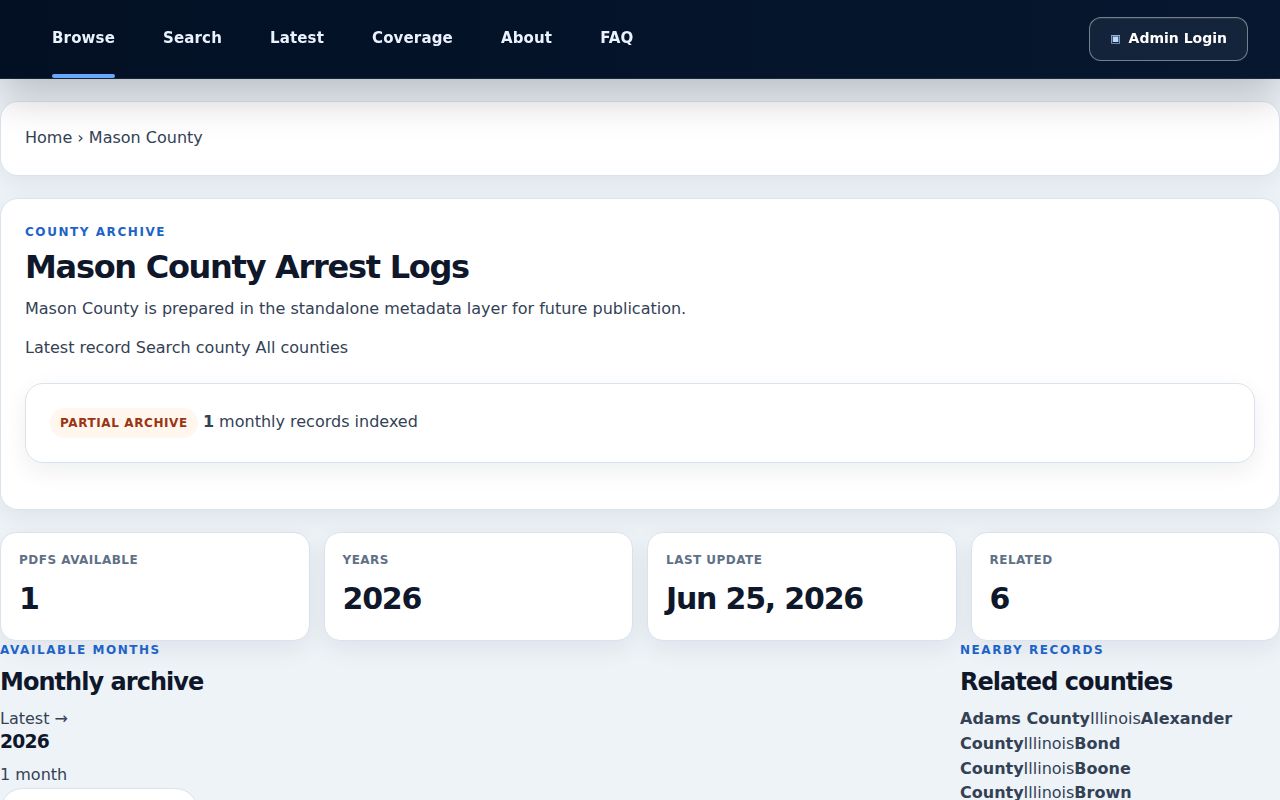
Task: Go to the Search nav item
Action: [192, 38]
